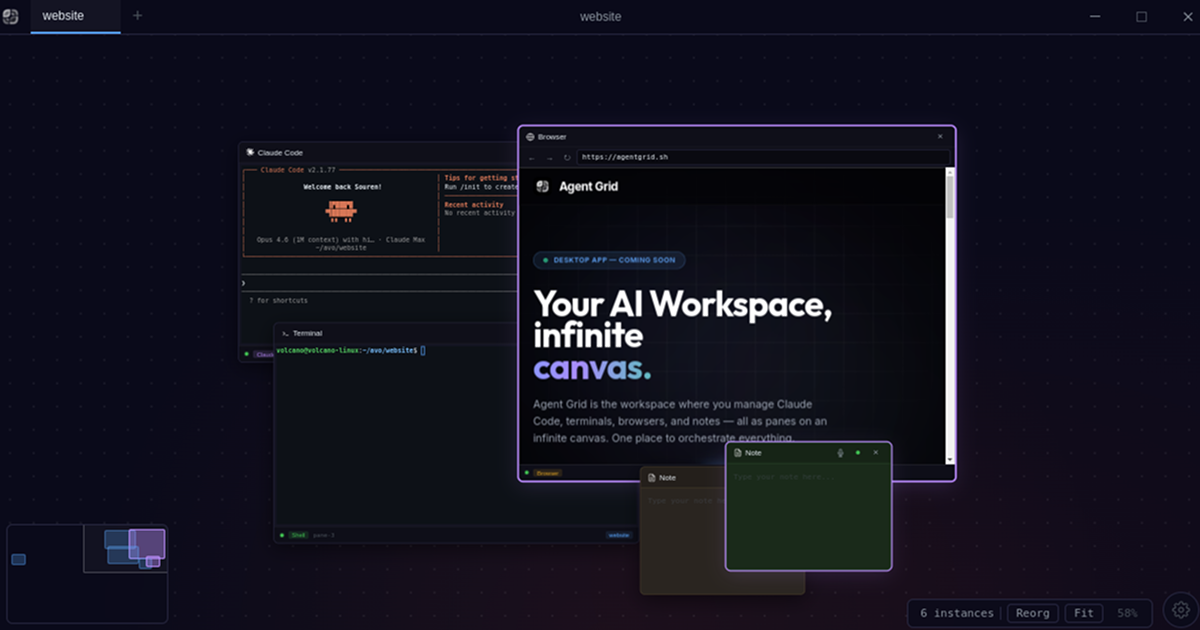The height and width of the screenshot is (630, 1200).
Task: Click the isolated blue minimap pane
Action: pos(18,559)
